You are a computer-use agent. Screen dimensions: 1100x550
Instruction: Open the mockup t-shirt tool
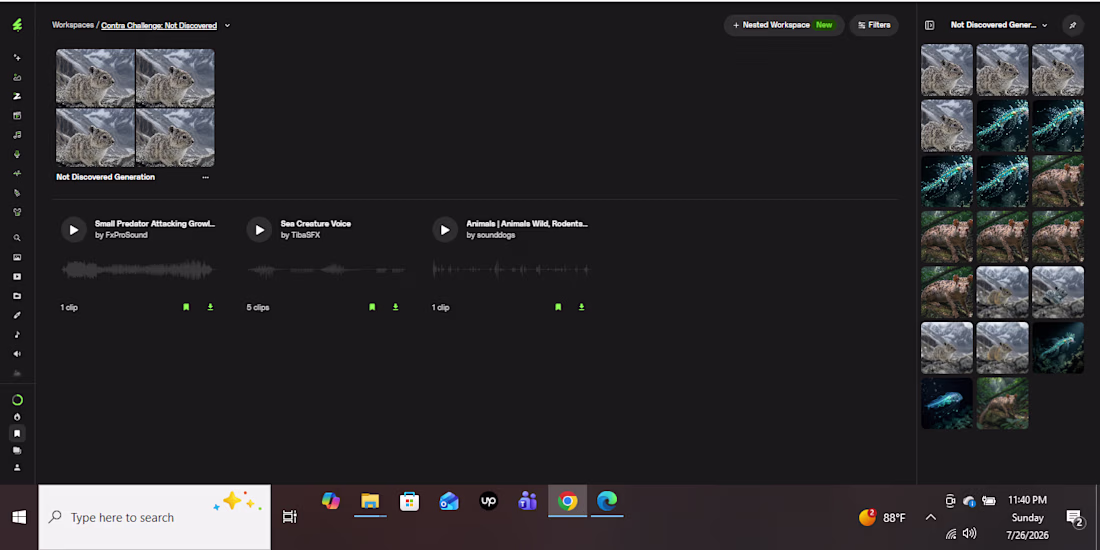point(18,212)
